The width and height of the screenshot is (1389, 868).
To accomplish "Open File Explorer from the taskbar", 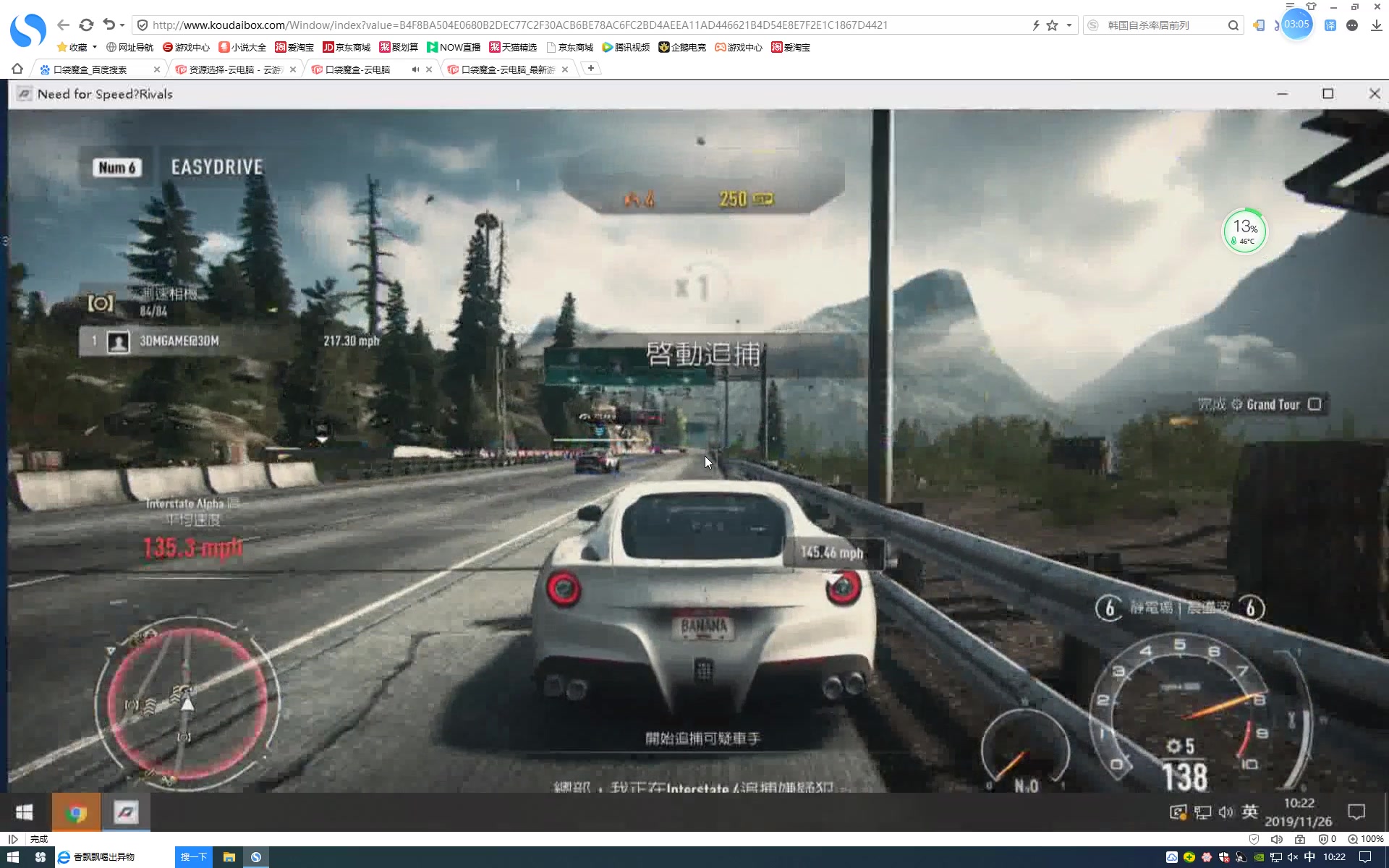I will (229, 857).
